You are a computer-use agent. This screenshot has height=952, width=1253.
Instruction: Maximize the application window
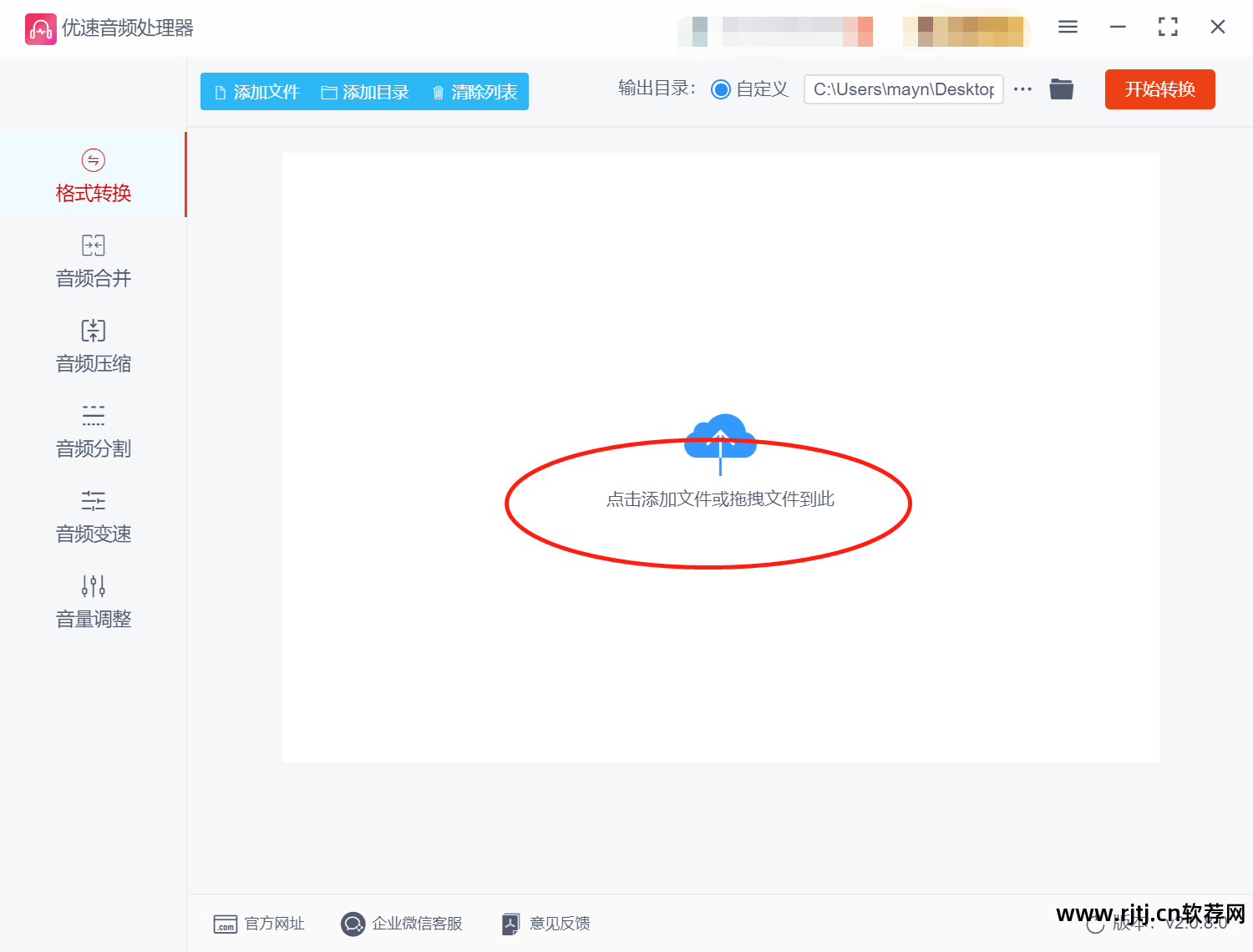[x=1168, y=27]
